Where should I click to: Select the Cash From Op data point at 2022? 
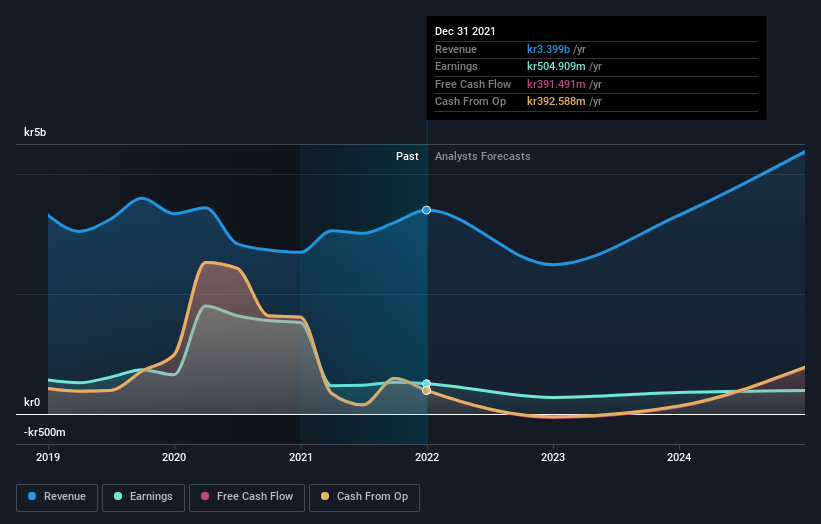click(427, 391)
